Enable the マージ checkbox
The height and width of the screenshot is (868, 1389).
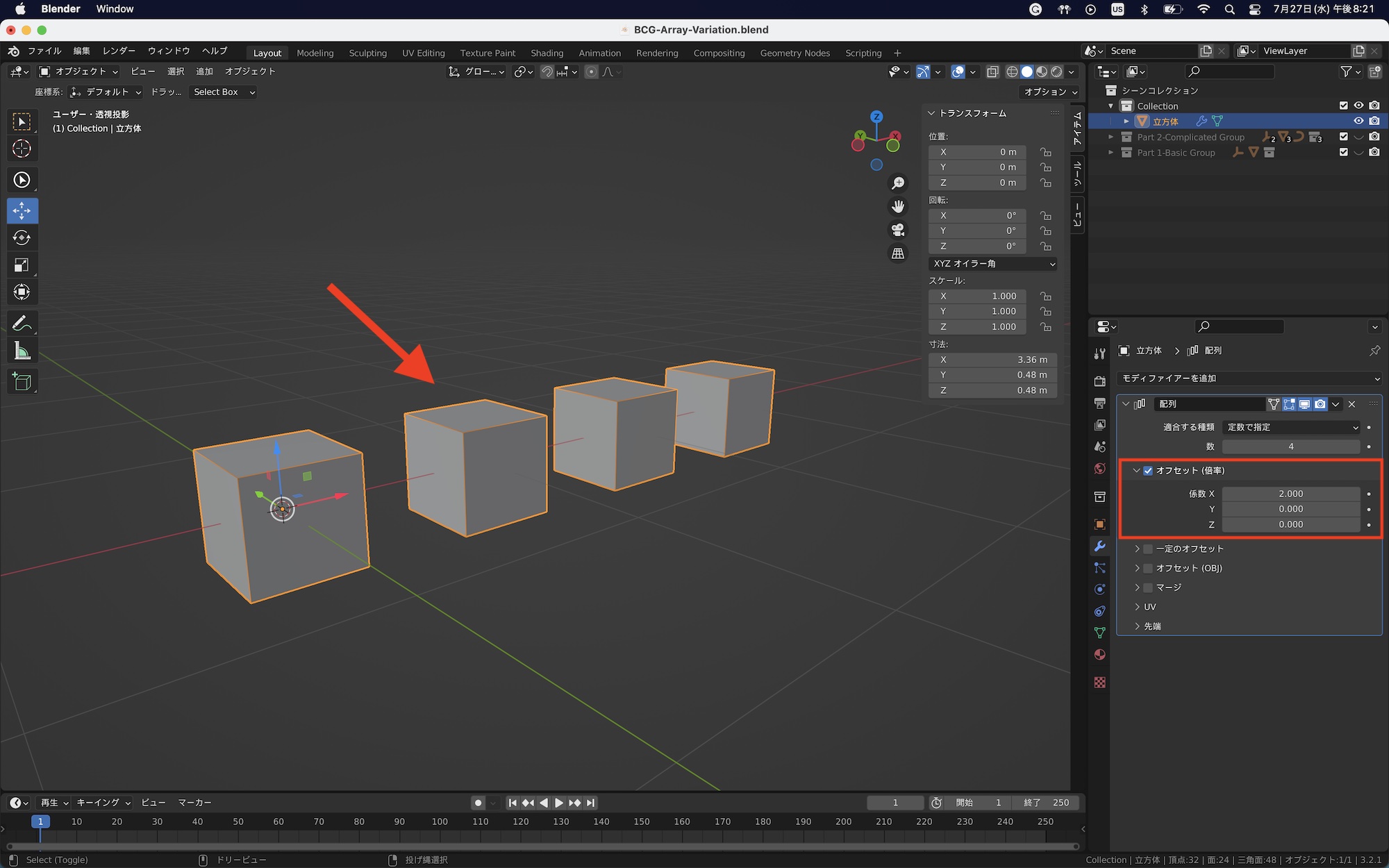pos(1148,587)
